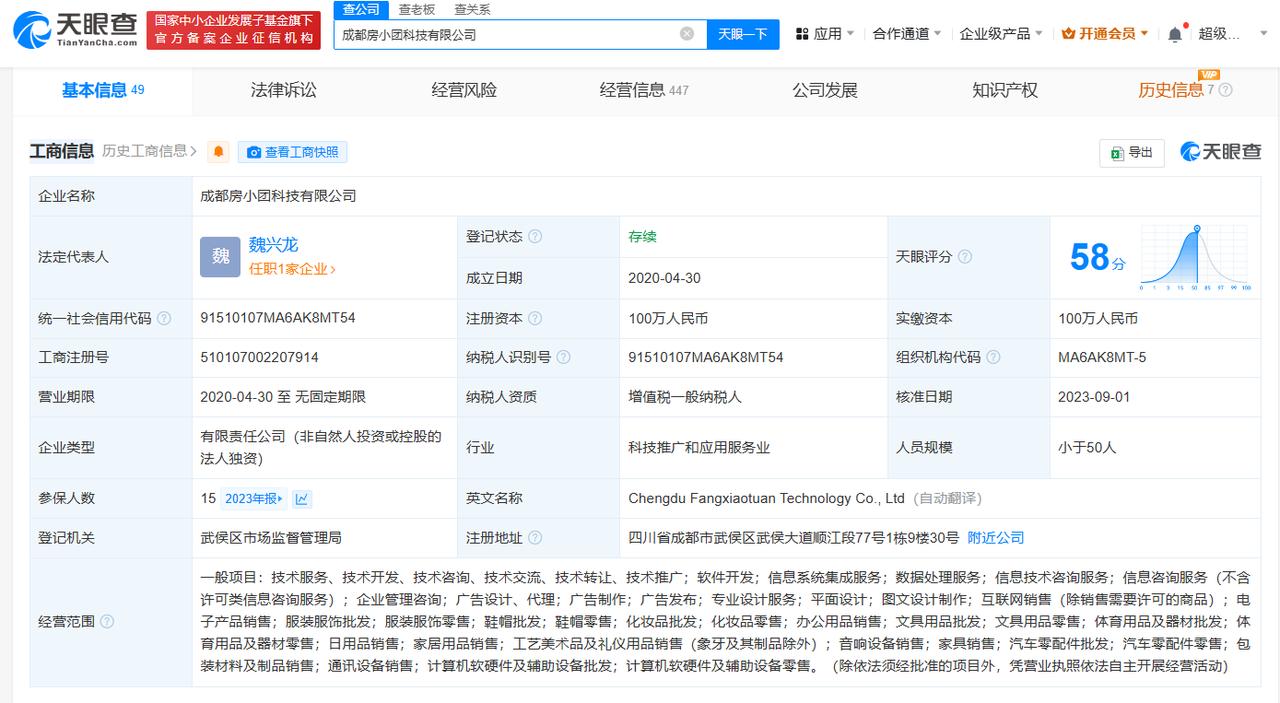Click the 魏 avatar tile
The image size is (1280, 703).
220,257
